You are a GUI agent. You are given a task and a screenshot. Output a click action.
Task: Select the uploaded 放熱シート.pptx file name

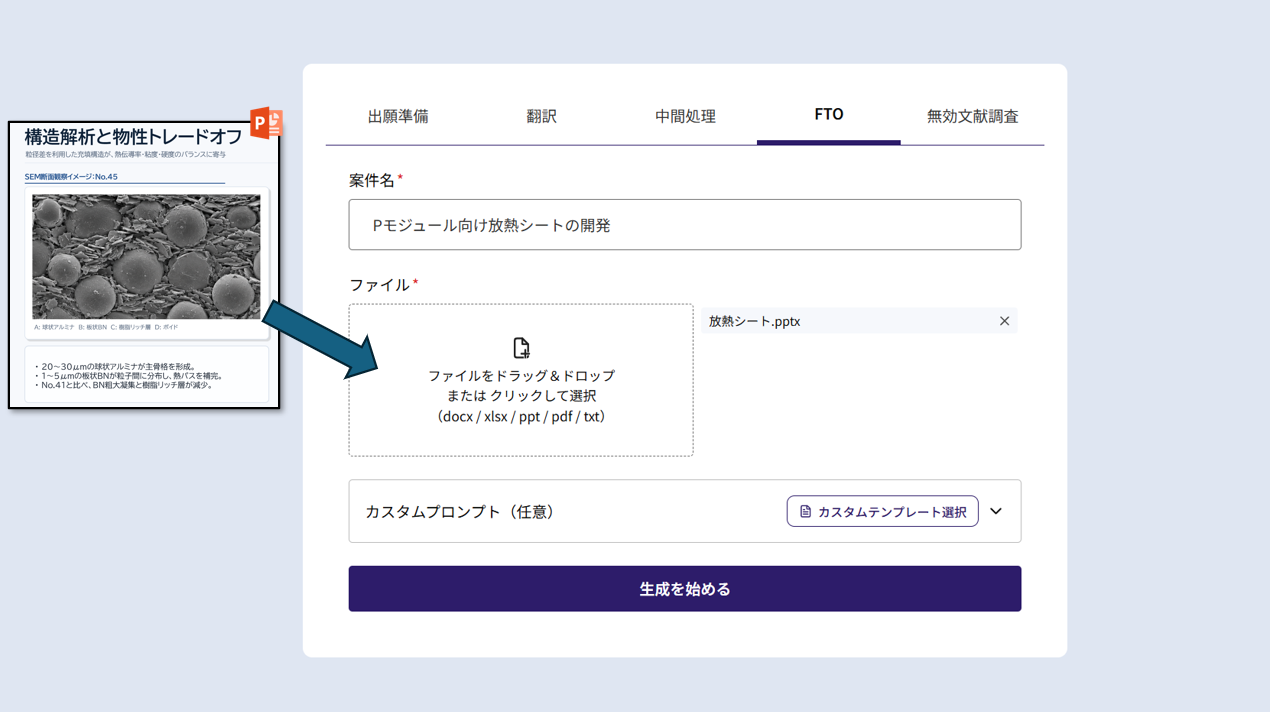click(x=754, y=321)
